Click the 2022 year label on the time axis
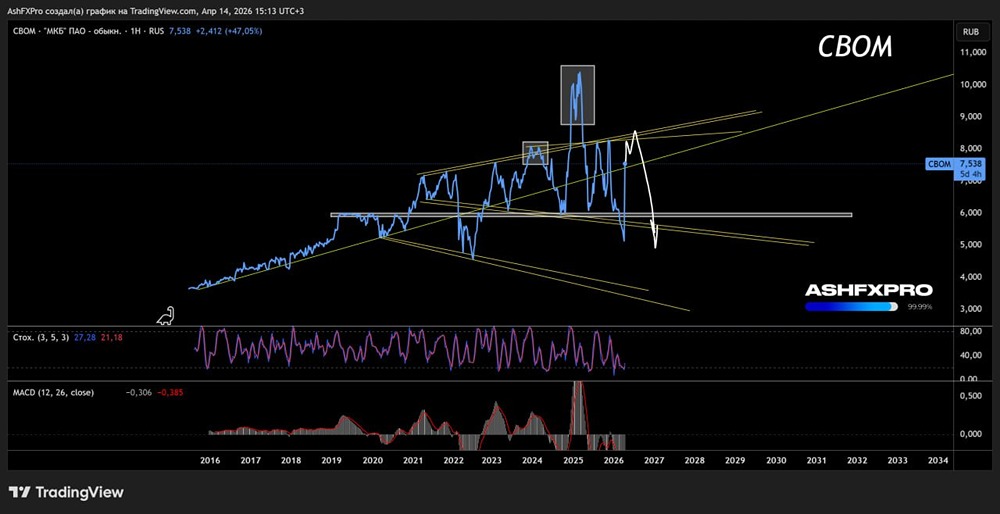The width and height of the screenshot is (1000, 514). 453,460
